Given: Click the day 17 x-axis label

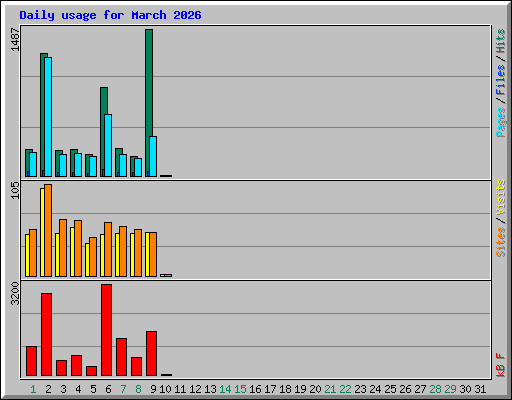Looking at the screenshot, I should [270, 389].
